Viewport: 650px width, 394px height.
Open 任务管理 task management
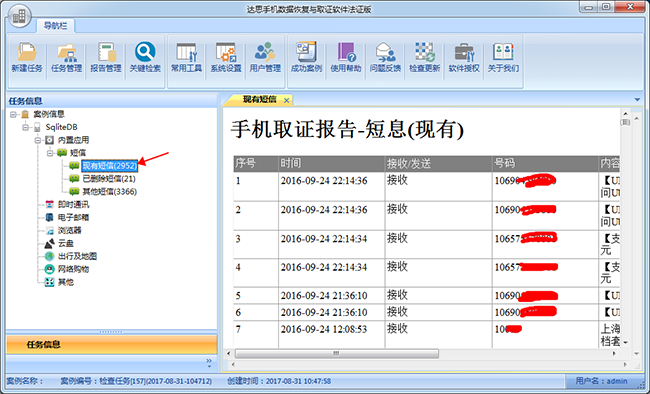[x=66, y=58]
